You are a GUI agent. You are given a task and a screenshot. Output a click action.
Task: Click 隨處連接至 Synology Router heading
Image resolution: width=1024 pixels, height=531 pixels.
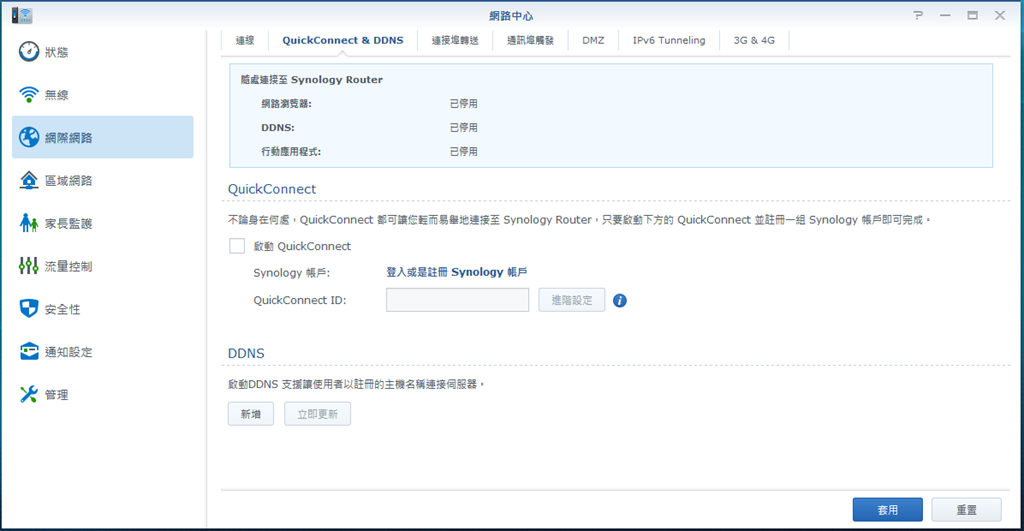click(x=312, y=80)
